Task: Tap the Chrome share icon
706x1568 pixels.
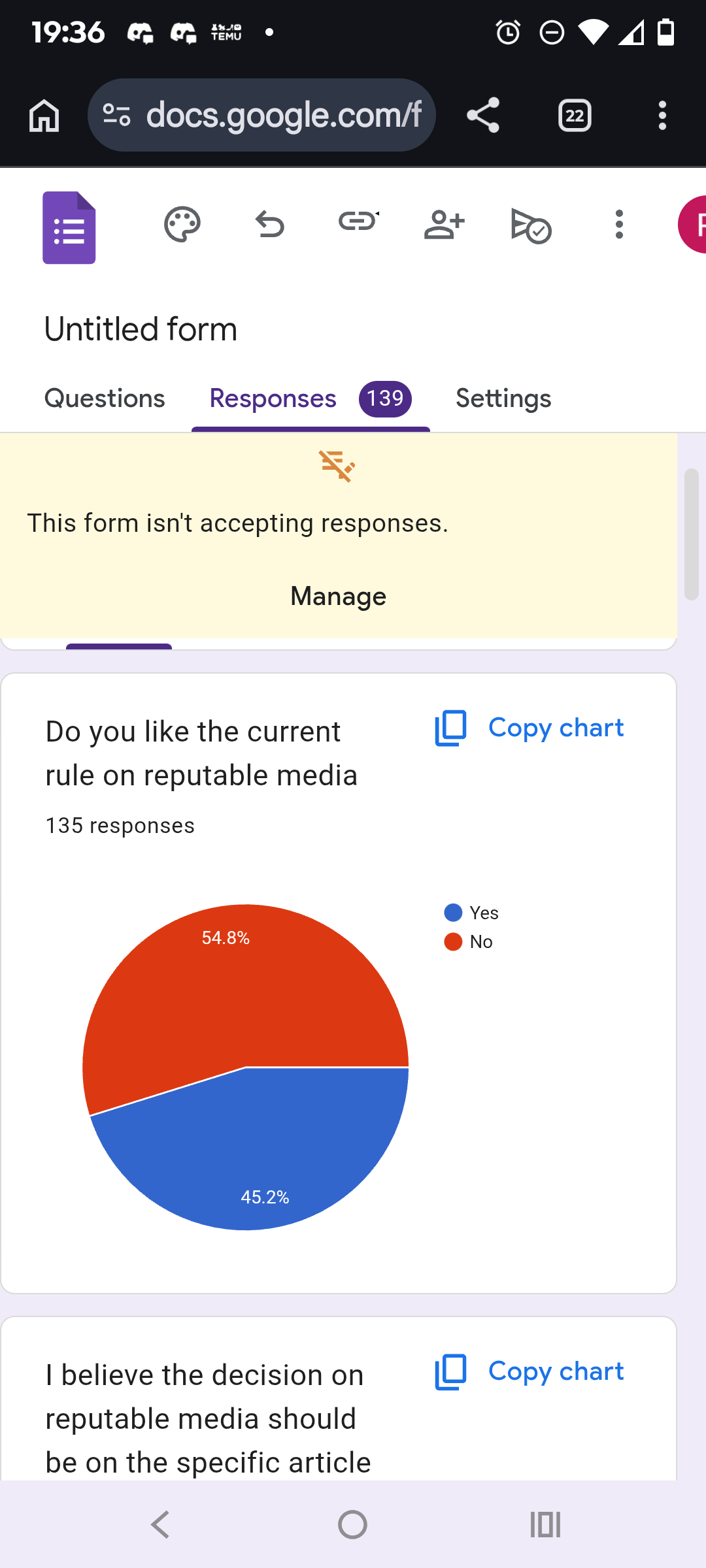Action: click(x=483, y=116)
